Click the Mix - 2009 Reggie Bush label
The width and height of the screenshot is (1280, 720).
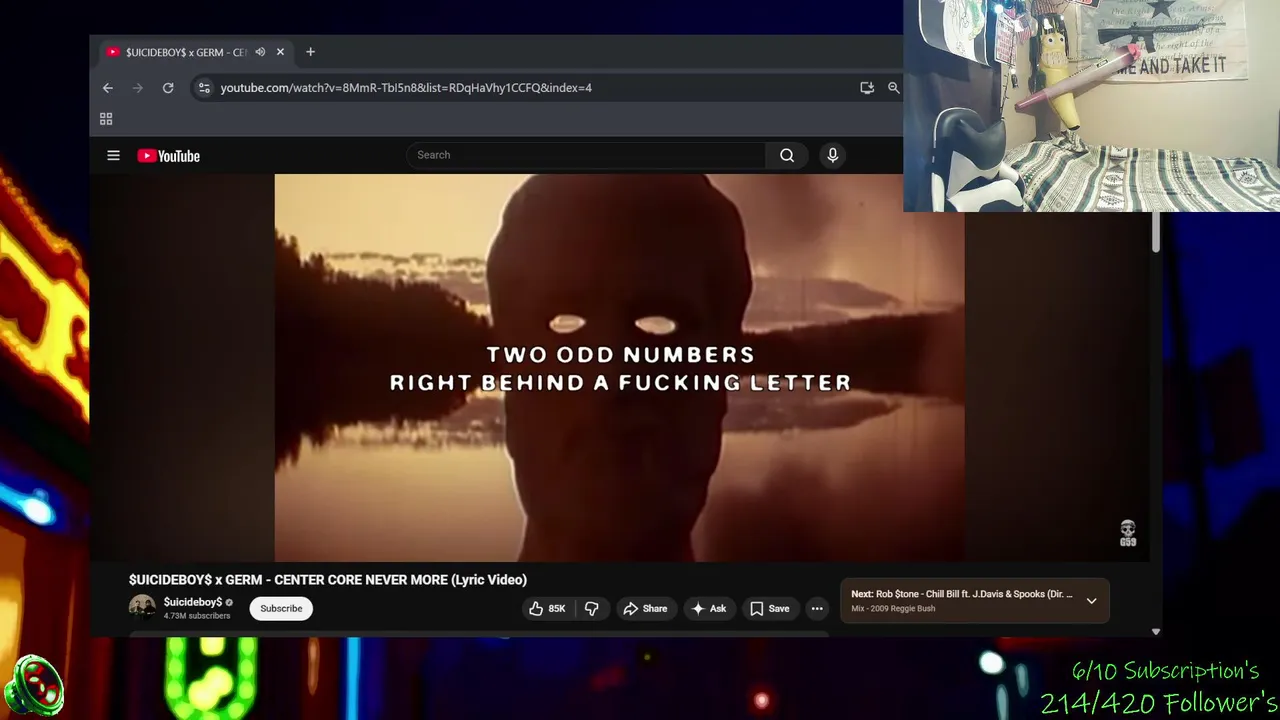click(893, 608)
